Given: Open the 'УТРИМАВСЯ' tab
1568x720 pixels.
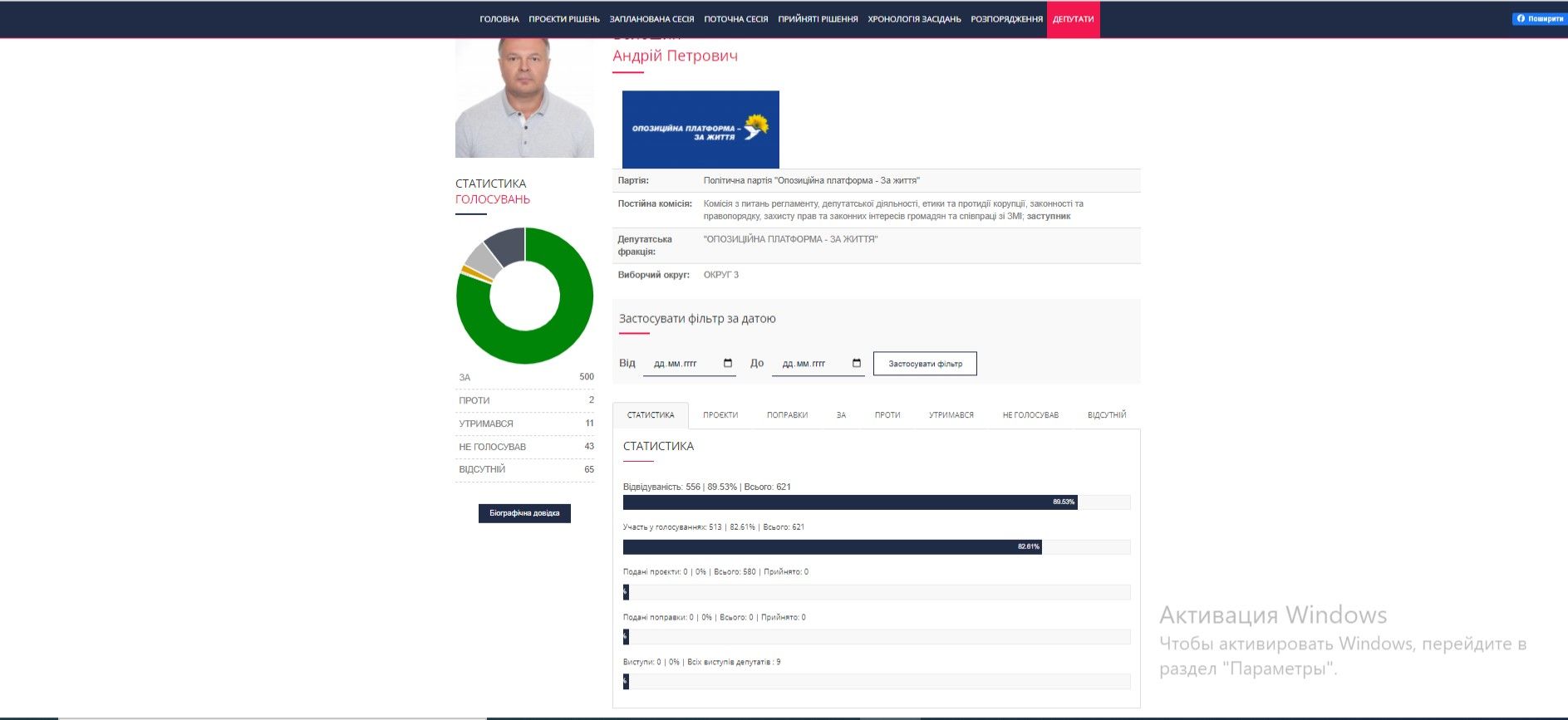Looking at the screenshot, I should (951, 415).
